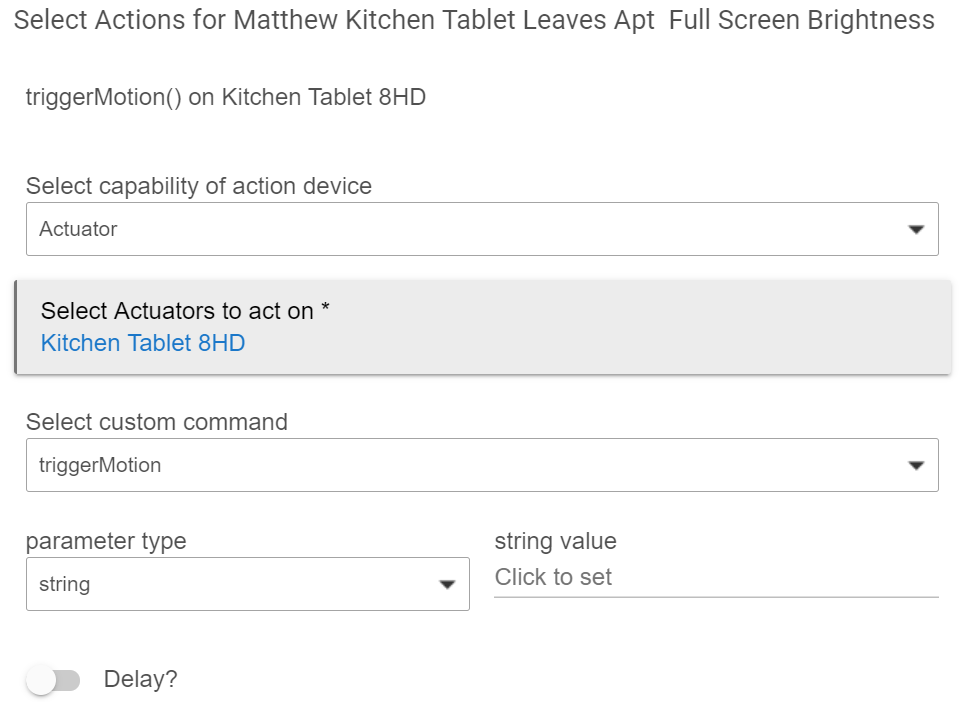967x702 pixels.
Task: Open the Kitchen Tablet 8HD device link
Action: (x=143, y=343)
